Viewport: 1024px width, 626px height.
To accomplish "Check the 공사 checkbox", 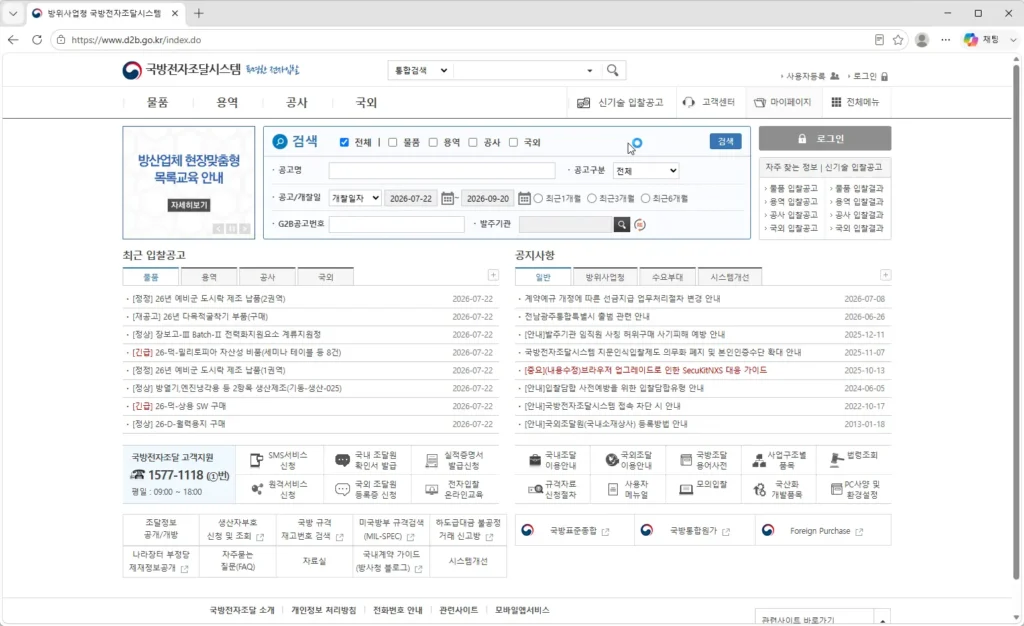I will point(473,142).
